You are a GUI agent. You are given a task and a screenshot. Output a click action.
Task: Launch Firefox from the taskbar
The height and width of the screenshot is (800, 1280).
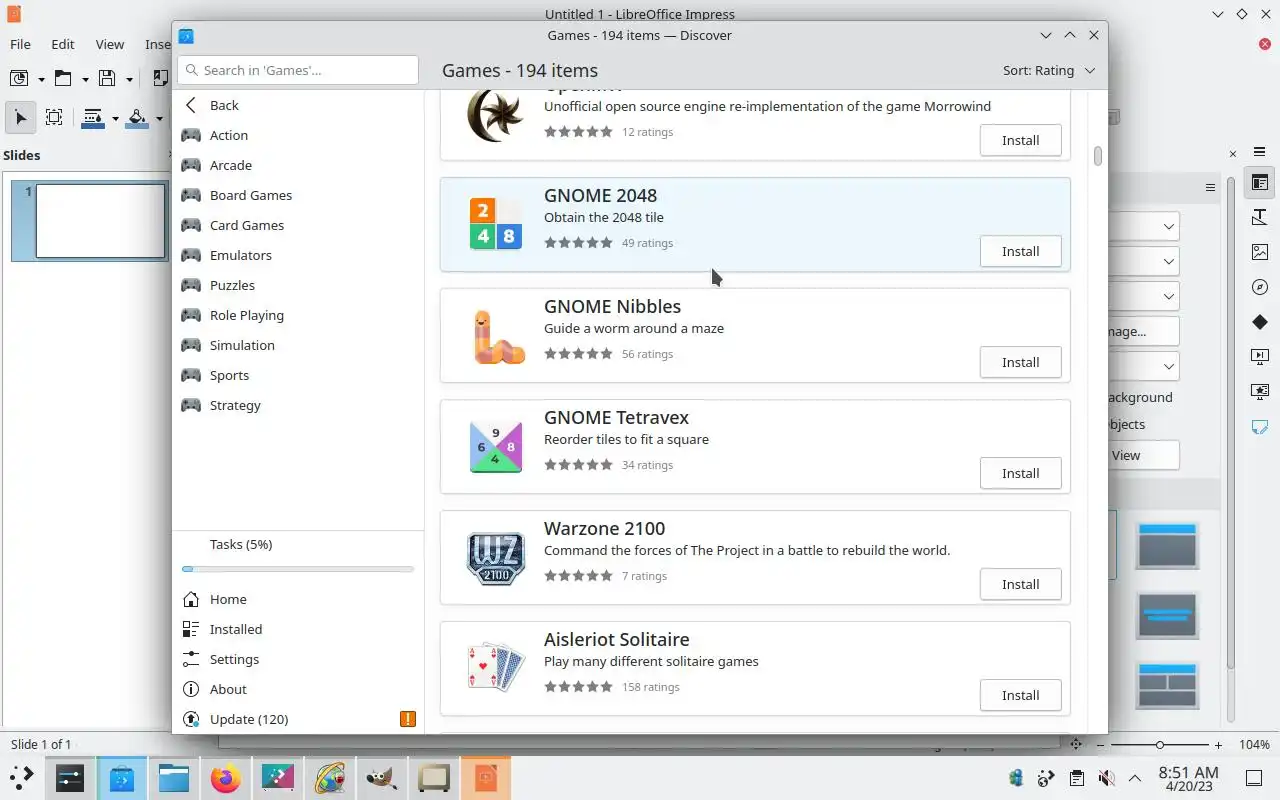(226, 778)
